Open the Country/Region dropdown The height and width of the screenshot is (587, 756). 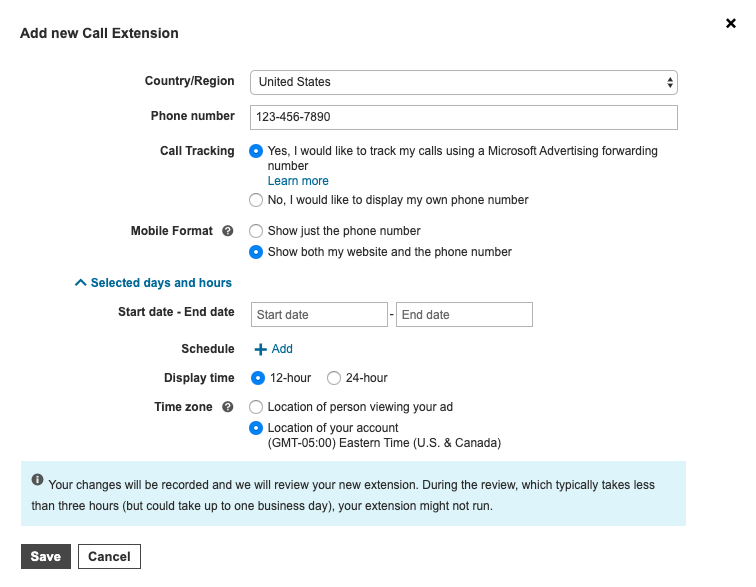pyautogui.click(x=464, y=82)
